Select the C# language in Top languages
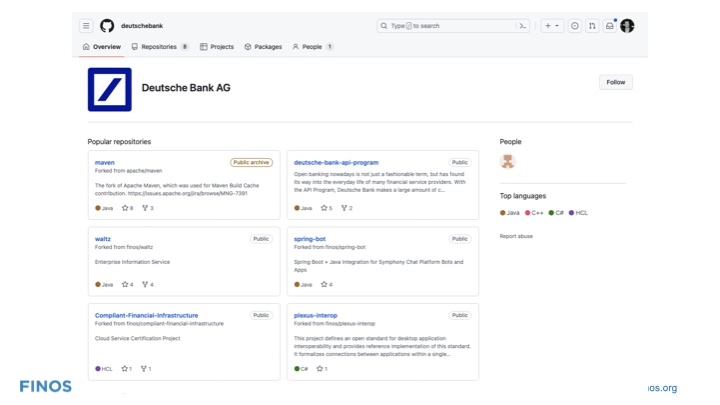Image resolution: width=720 pixels, height=405 pixels. click(x=556, y=213)
